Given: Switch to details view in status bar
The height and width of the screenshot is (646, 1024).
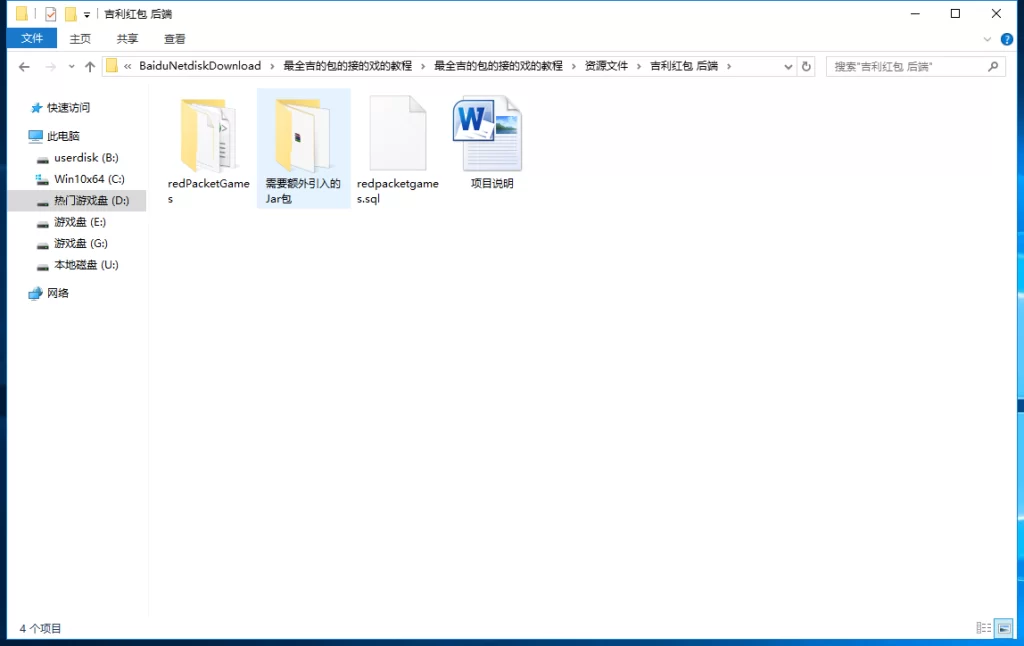Looking at the screenshot, I should point(984,628).
